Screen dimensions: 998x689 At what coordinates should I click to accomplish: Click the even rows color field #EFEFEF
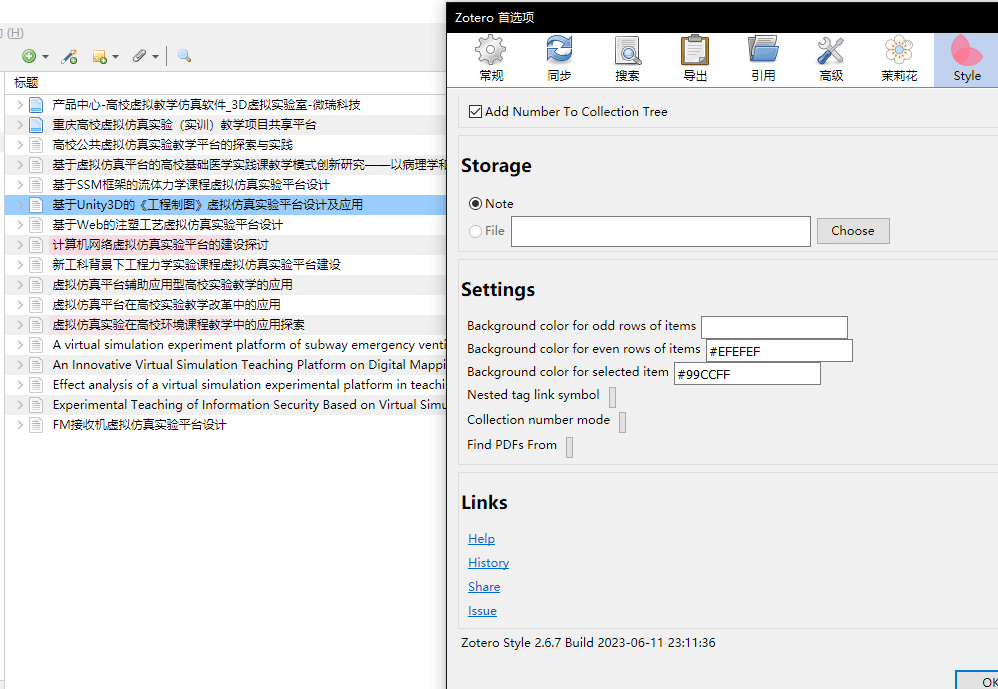pyautogui.click(x=779, y=351)
